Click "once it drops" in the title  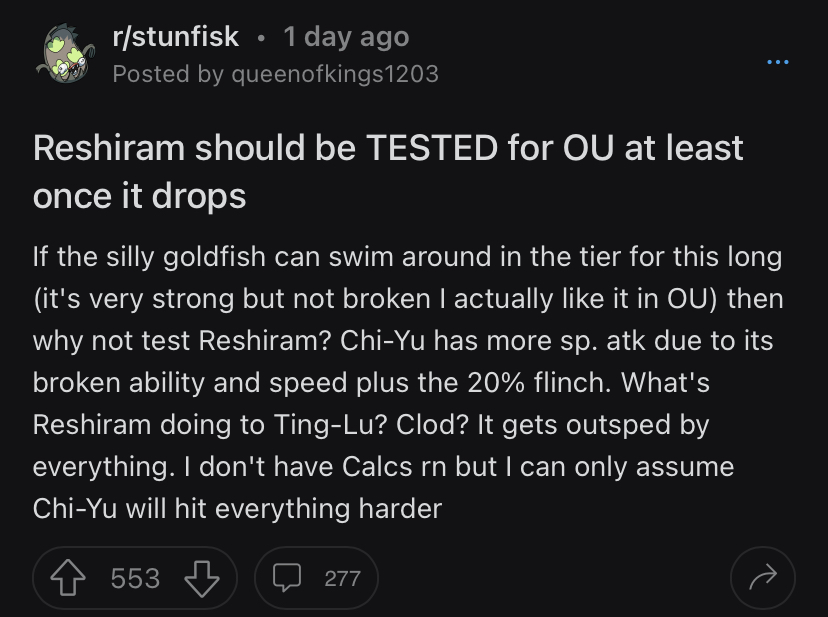point(139,195)
